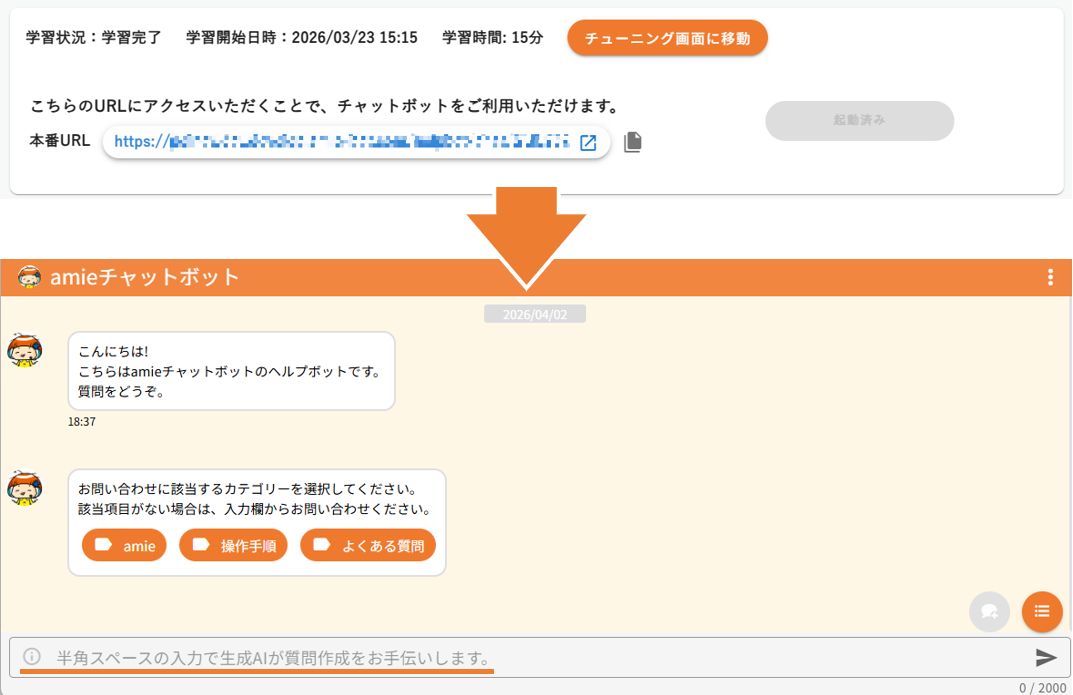This screenshot has height=695, width=1073.
Task: Click the bot avatar beside the category message
Action: click(x=25, y=488)
